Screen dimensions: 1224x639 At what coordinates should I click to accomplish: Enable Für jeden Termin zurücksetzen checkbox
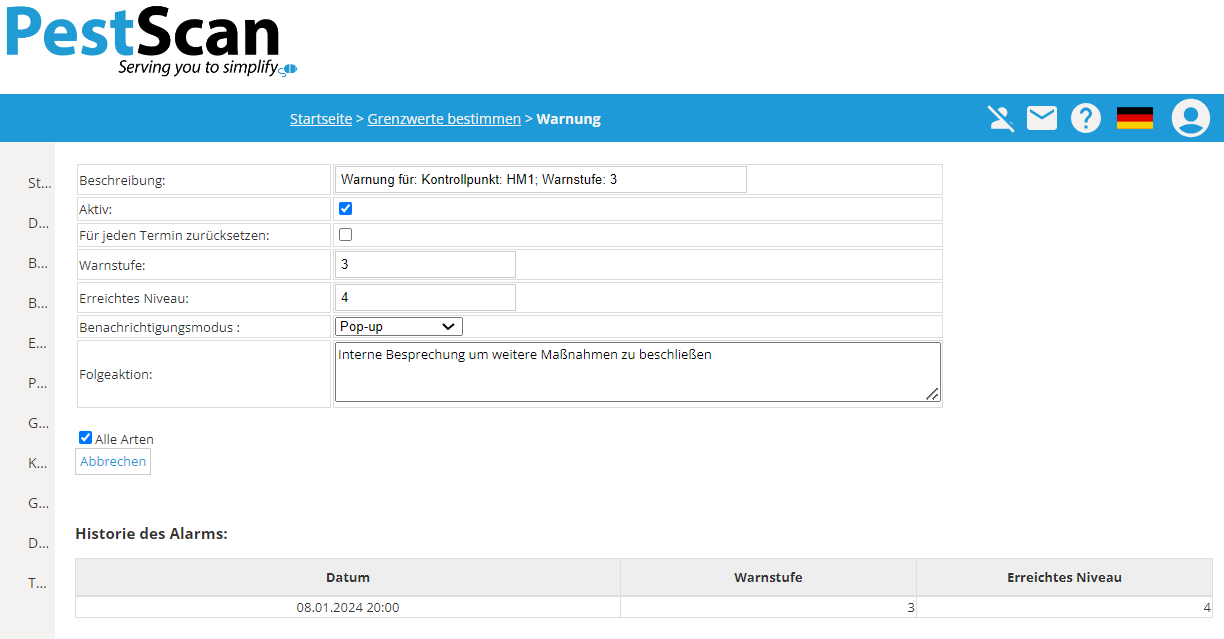tap(345, 235)
